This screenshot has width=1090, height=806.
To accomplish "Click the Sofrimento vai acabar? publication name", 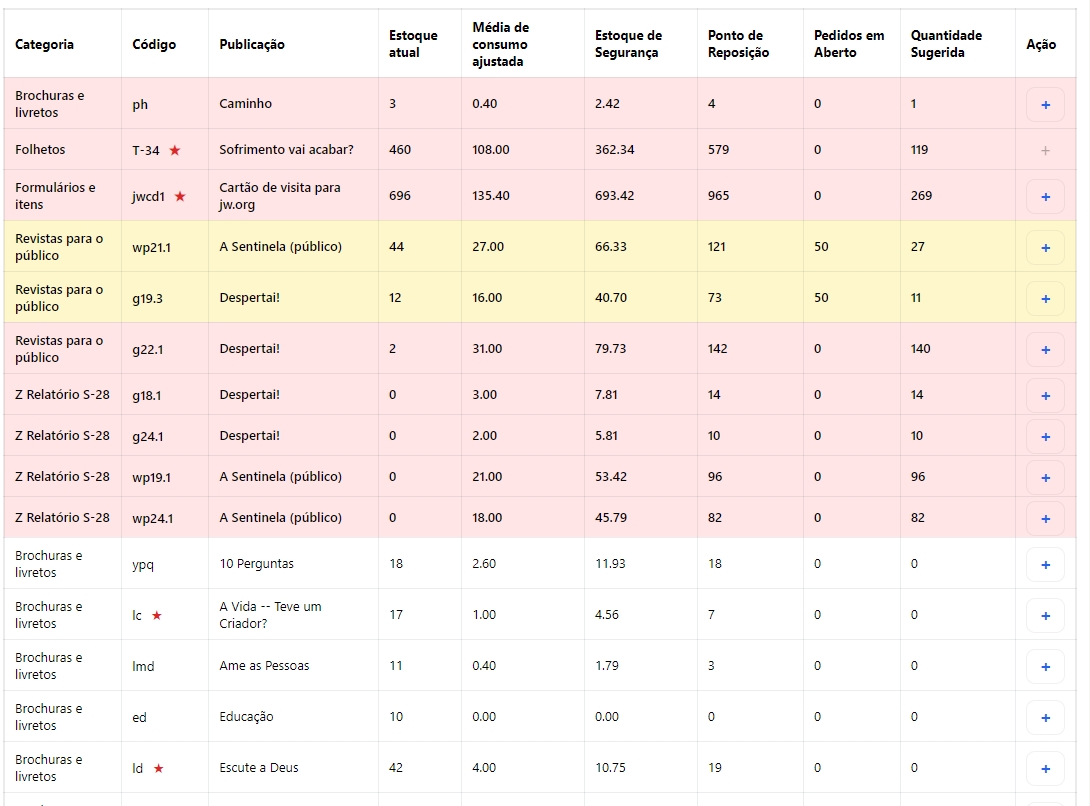I will [286, 150].
